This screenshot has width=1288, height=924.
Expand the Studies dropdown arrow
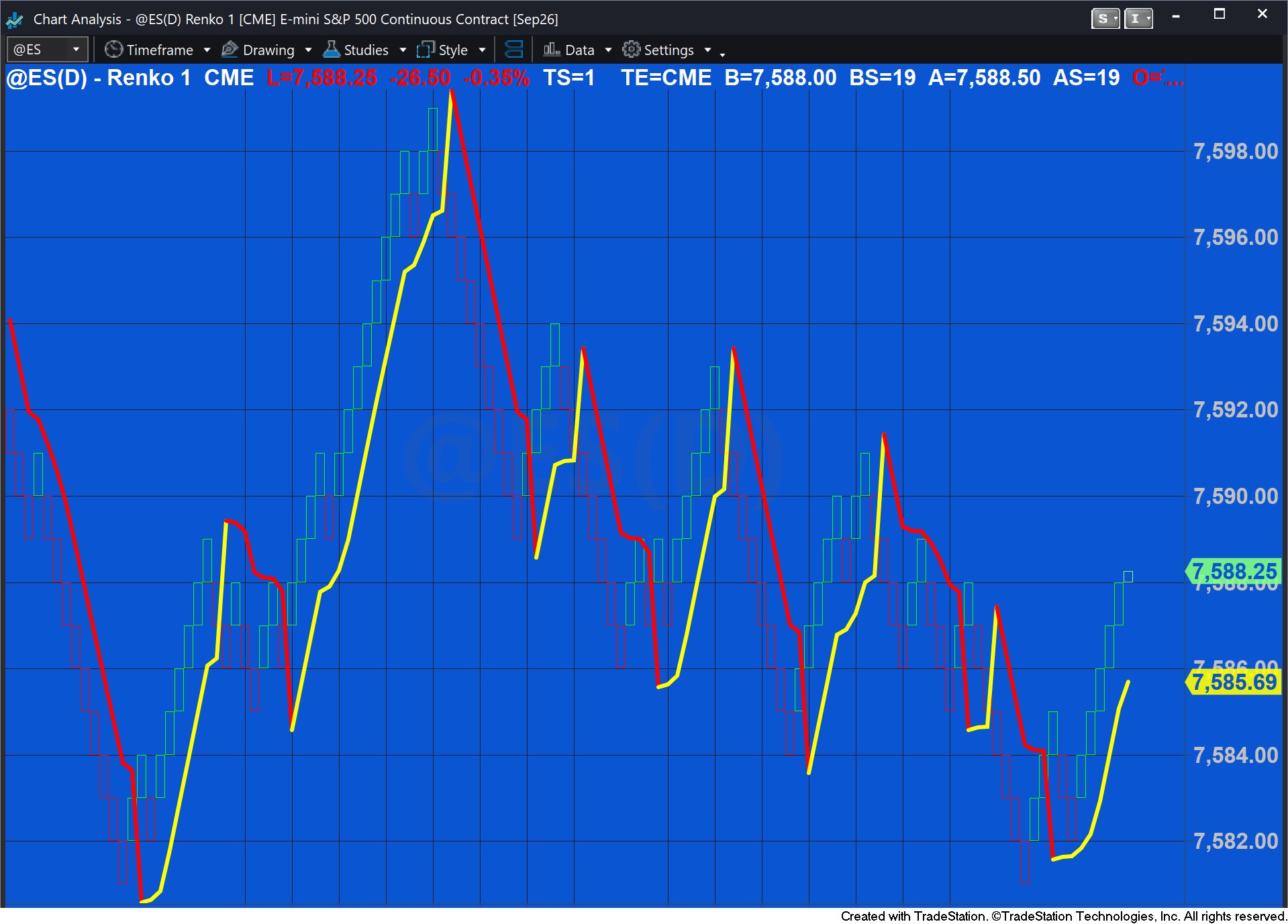403,50
